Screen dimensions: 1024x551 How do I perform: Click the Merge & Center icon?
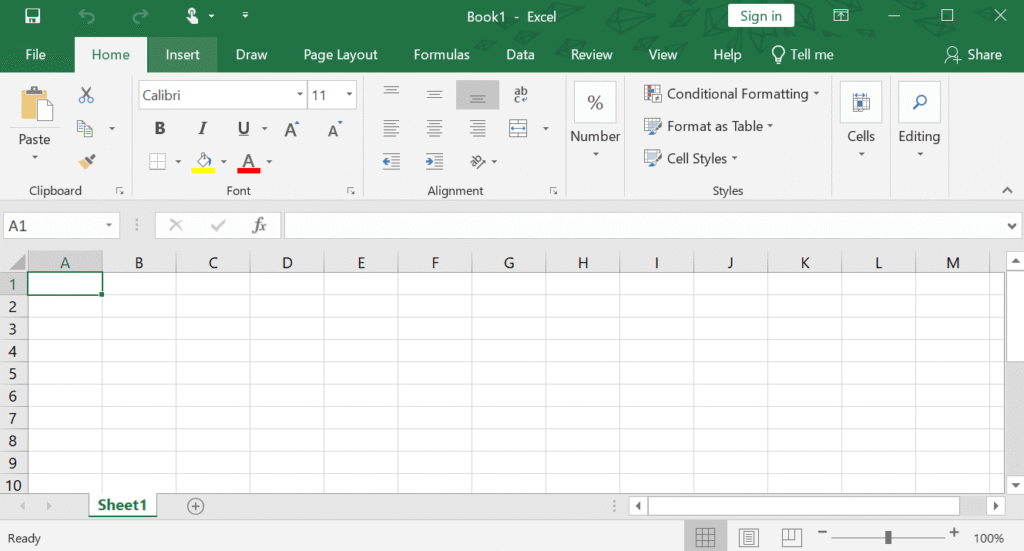[518, 128]
